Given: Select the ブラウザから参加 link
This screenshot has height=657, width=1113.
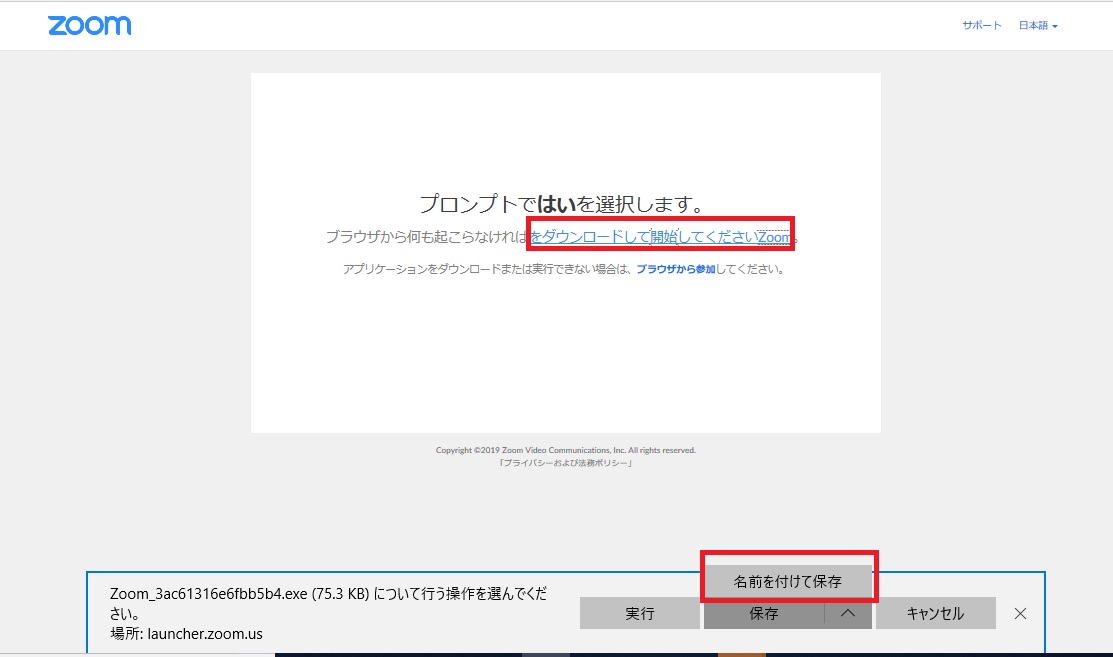Looking at the screenshot, I should tap(675, 269).
